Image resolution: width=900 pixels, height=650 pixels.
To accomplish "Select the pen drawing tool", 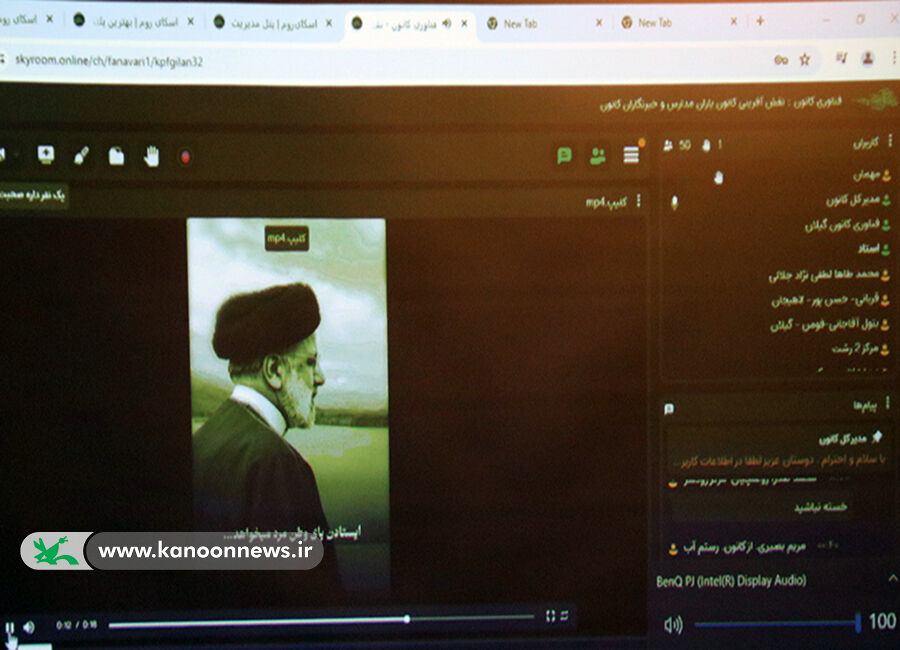I will [82, 155].
